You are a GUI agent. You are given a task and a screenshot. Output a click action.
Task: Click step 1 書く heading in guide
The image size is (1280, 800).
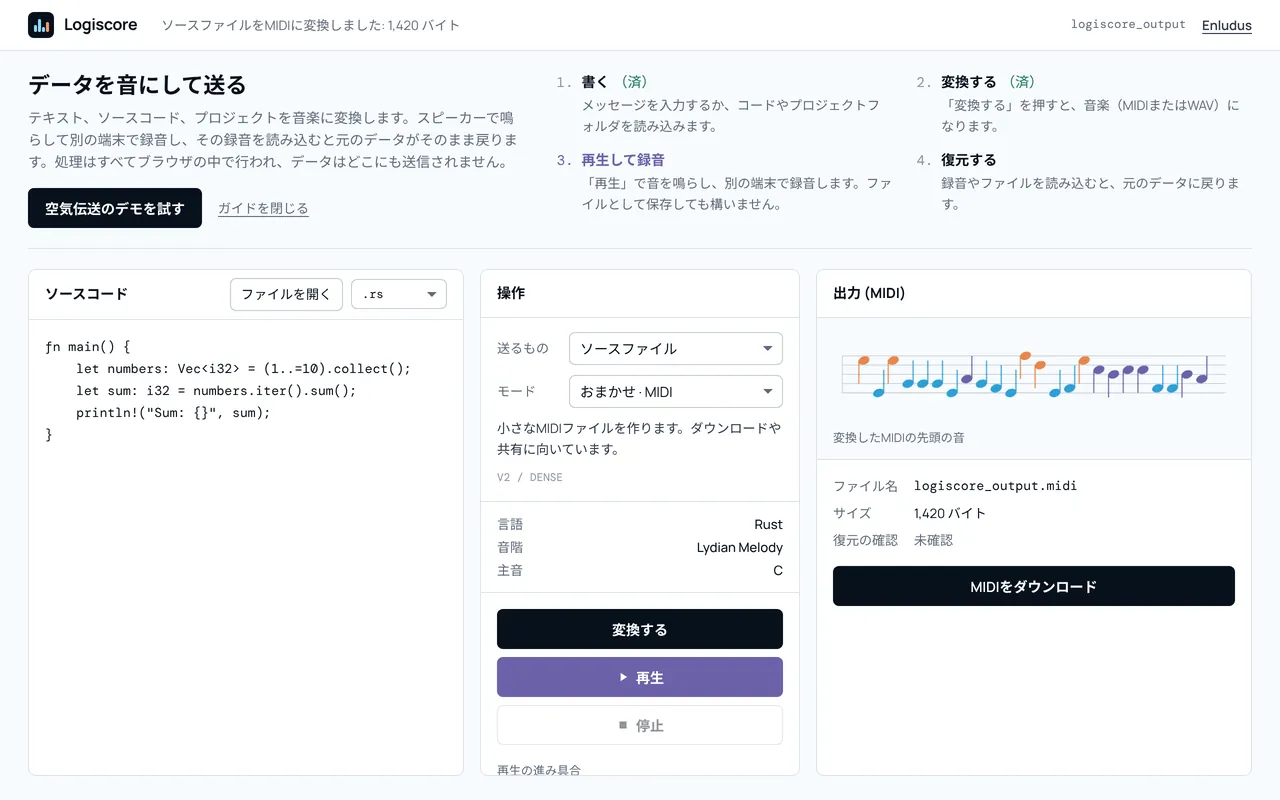coord(595,81)
